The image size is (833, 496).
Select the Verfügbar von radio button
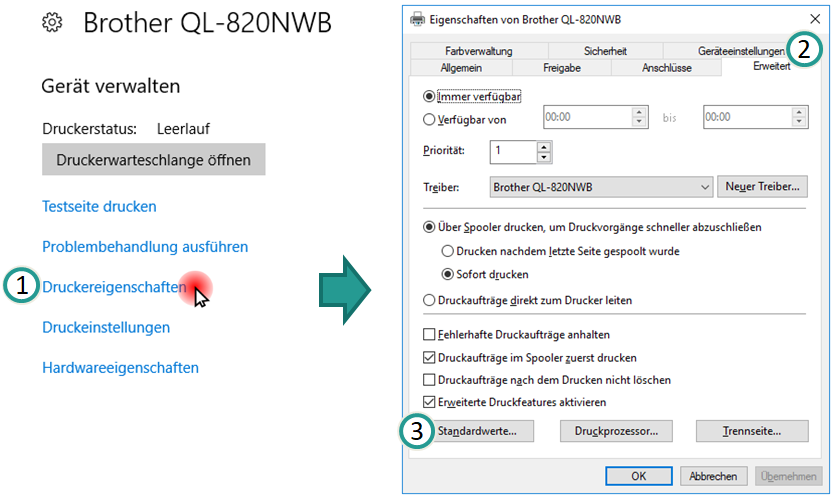tap(429, 119)
